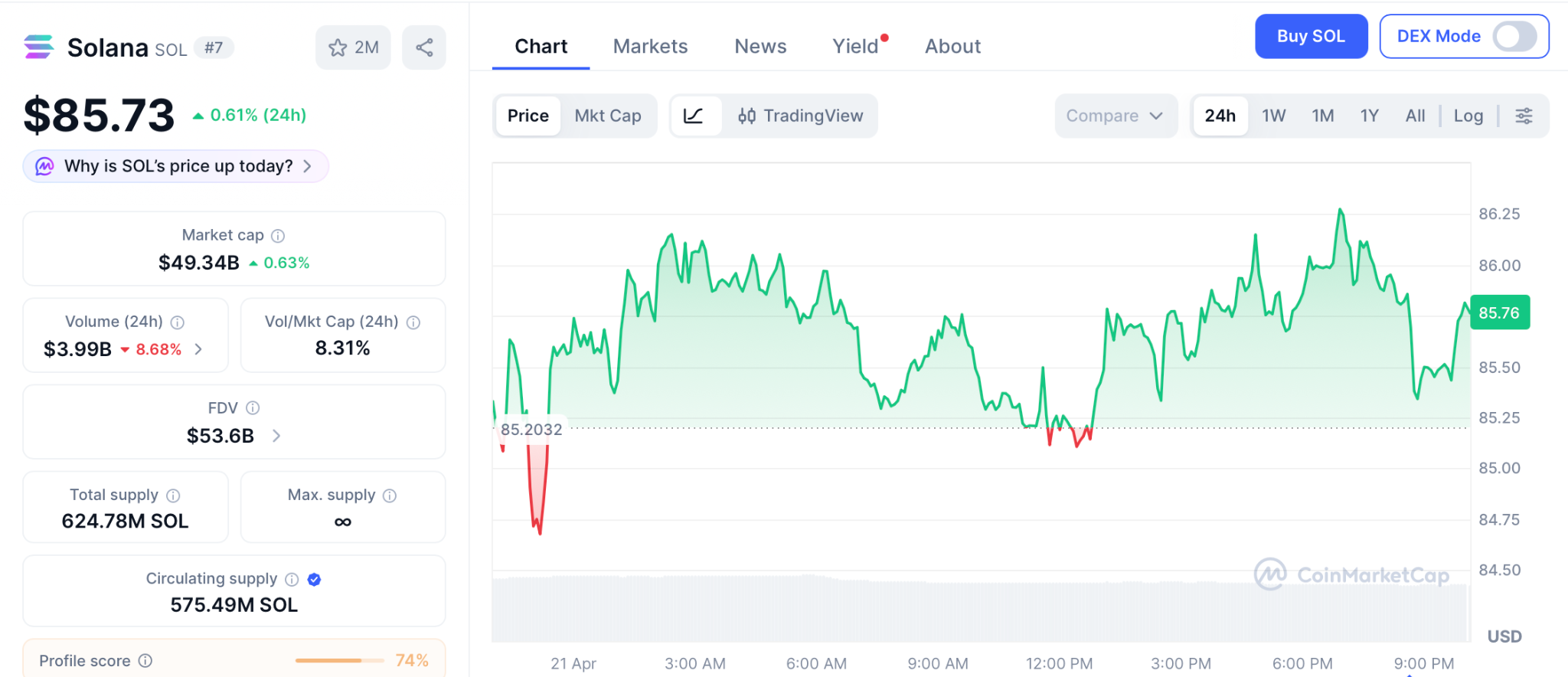Viewport: 1568px width, 677px height.
Task: Select the 1Y time range
Action: click(x=1369, y=116)
